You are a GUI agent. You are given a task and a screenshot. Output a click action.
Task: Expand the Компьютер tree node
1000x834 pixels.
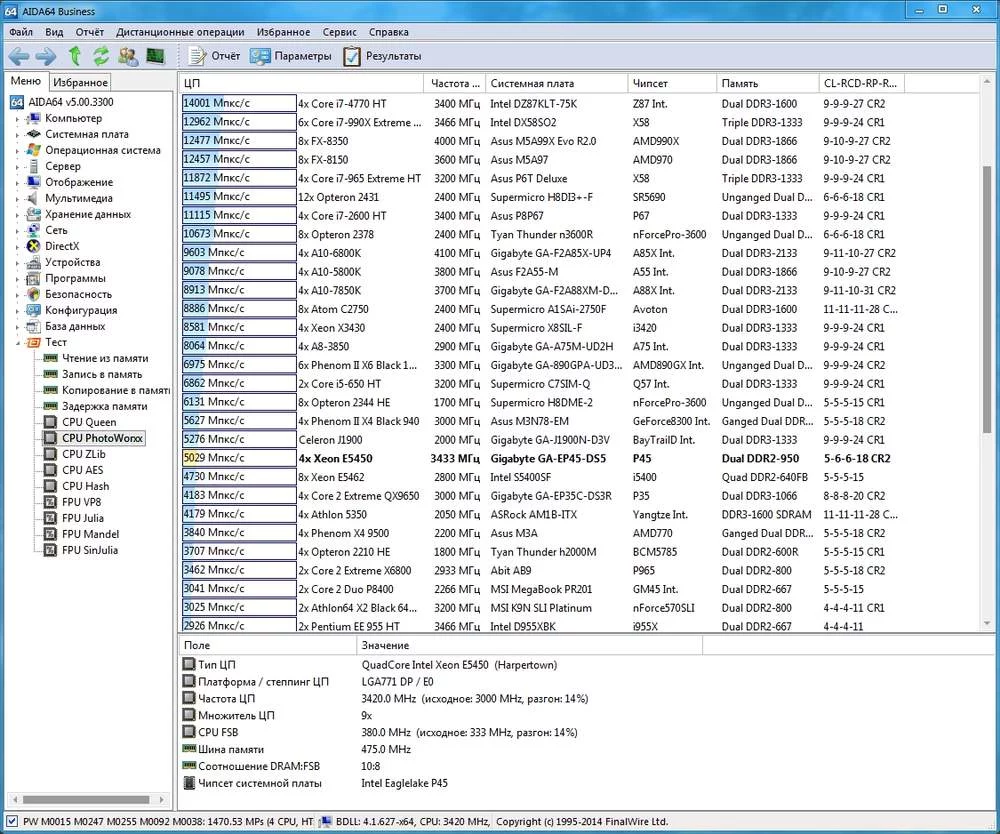point(17,119)
